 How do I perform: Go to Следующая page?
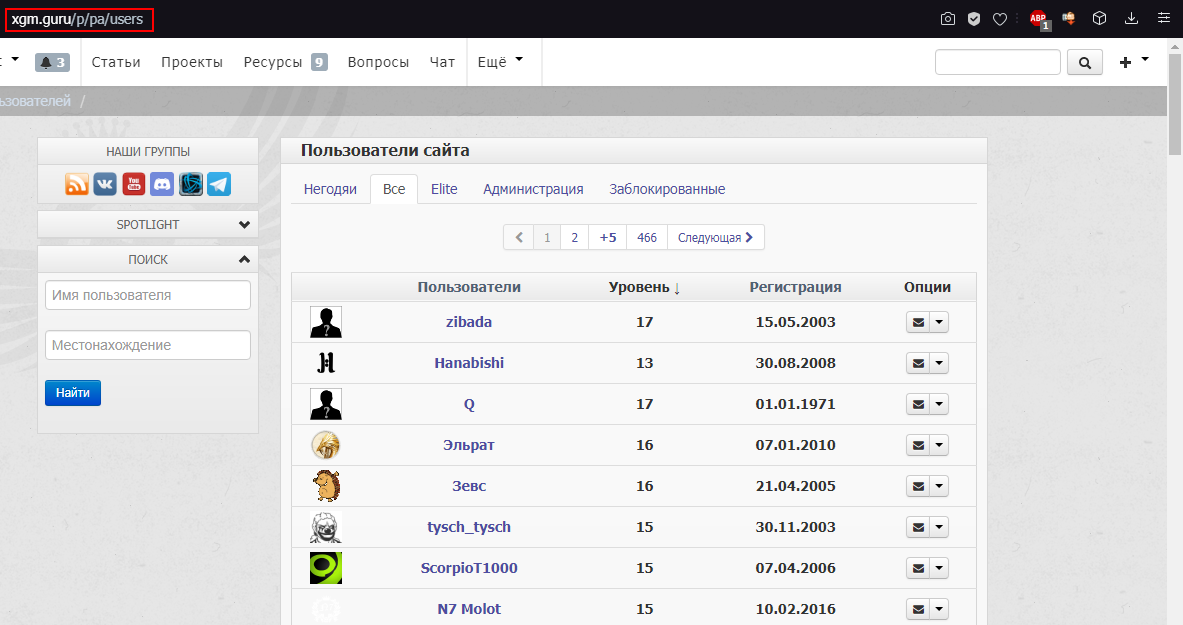click(715, 237)
